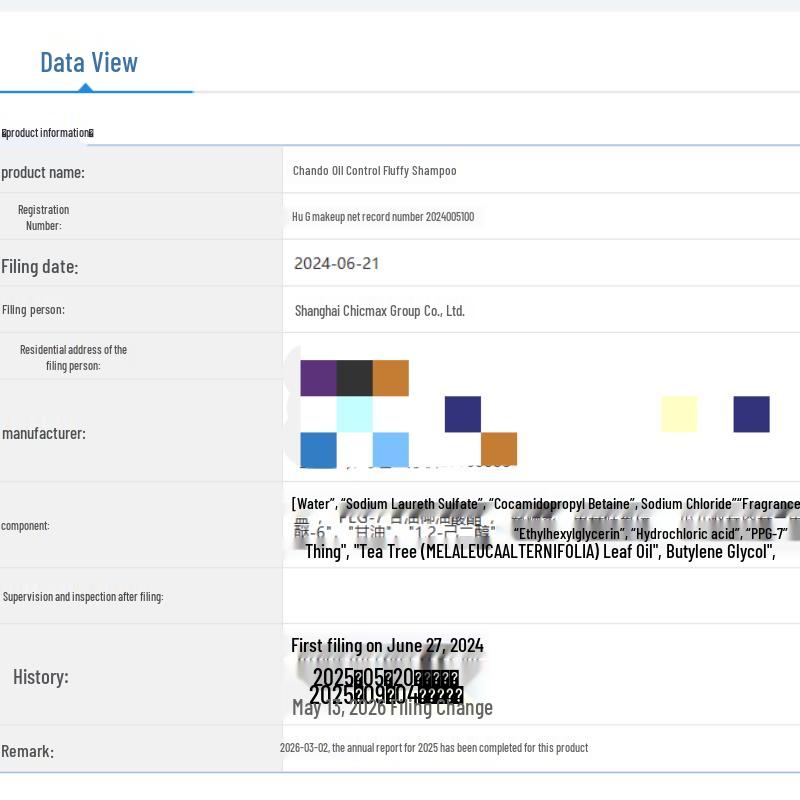
Task: Click Shanghai Chicmax Group Co., Ltd.
Action: click(x=380, y=311)
